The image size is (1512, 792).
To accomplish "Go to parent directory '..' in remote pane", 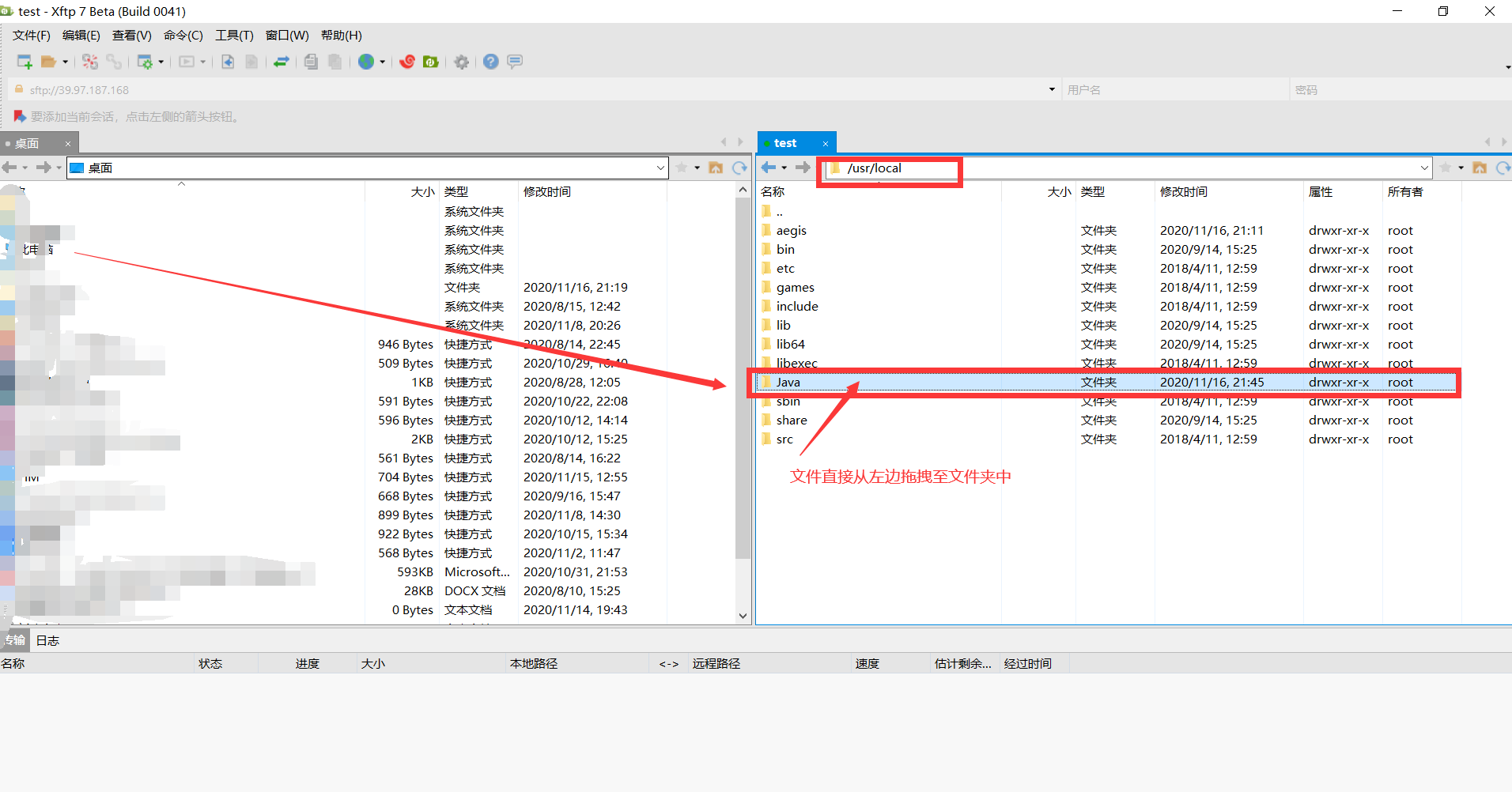I will click(x=1106, y=212).
